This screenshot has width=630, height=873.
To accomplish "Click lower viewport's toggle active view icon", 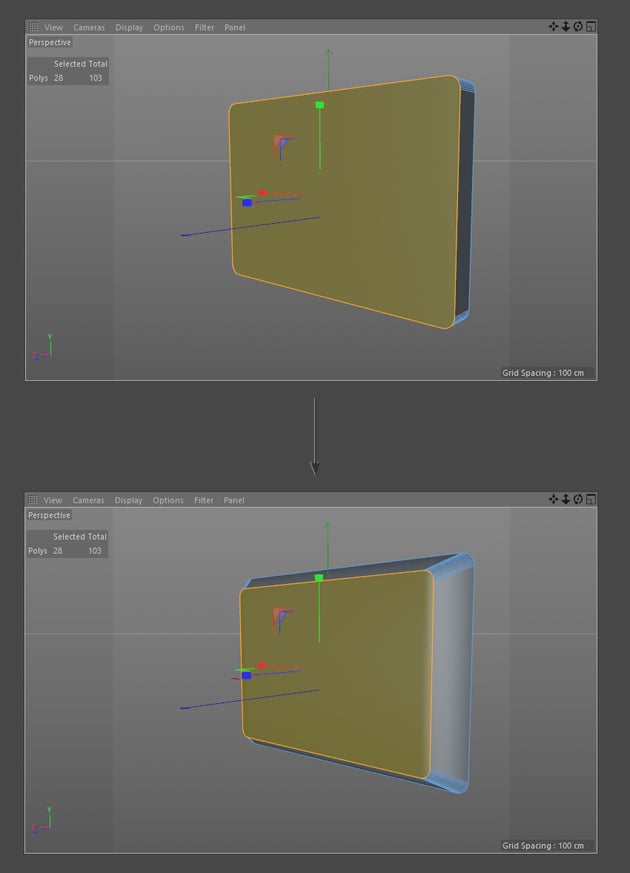I will tap(591, 499).
